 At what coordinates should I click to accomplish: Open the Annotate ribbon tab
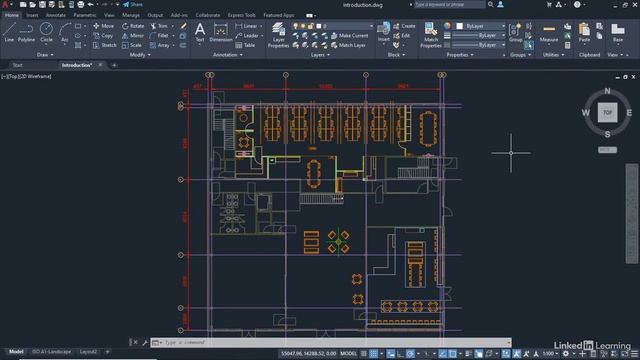pyautogui.click(x=56, y=15)
